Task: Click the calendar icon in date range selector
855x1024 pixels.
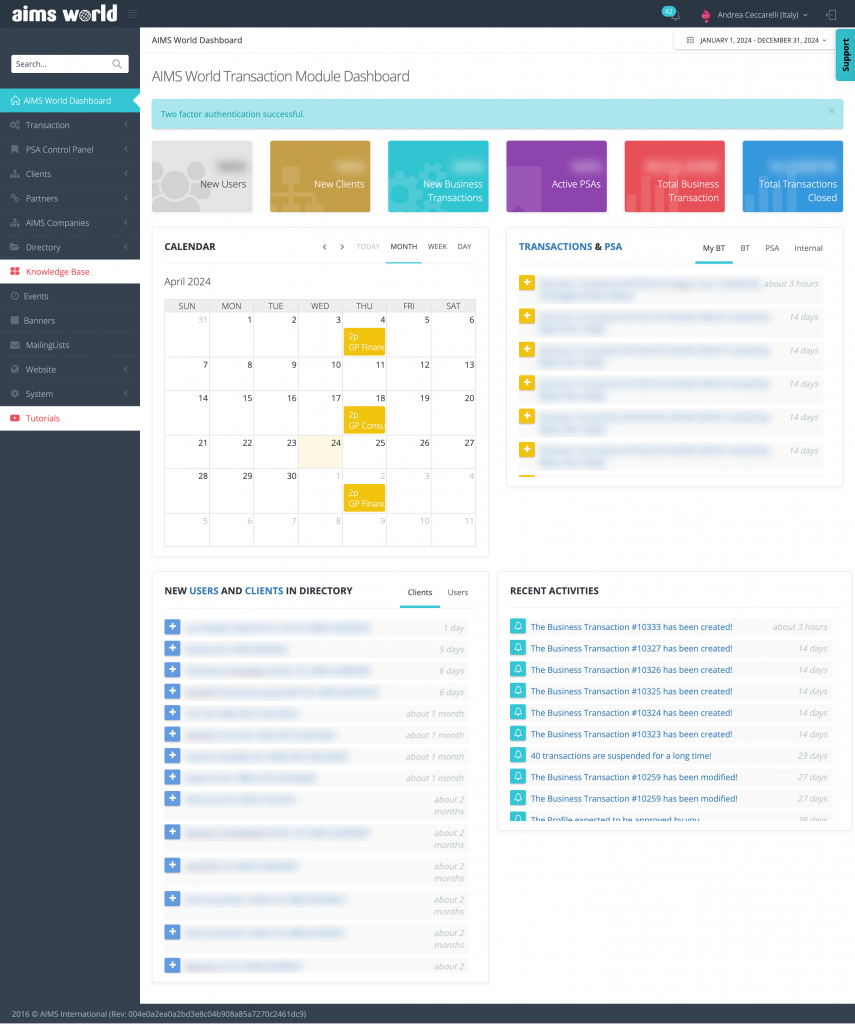Action: pyautogui.click(x=690, y=40)
